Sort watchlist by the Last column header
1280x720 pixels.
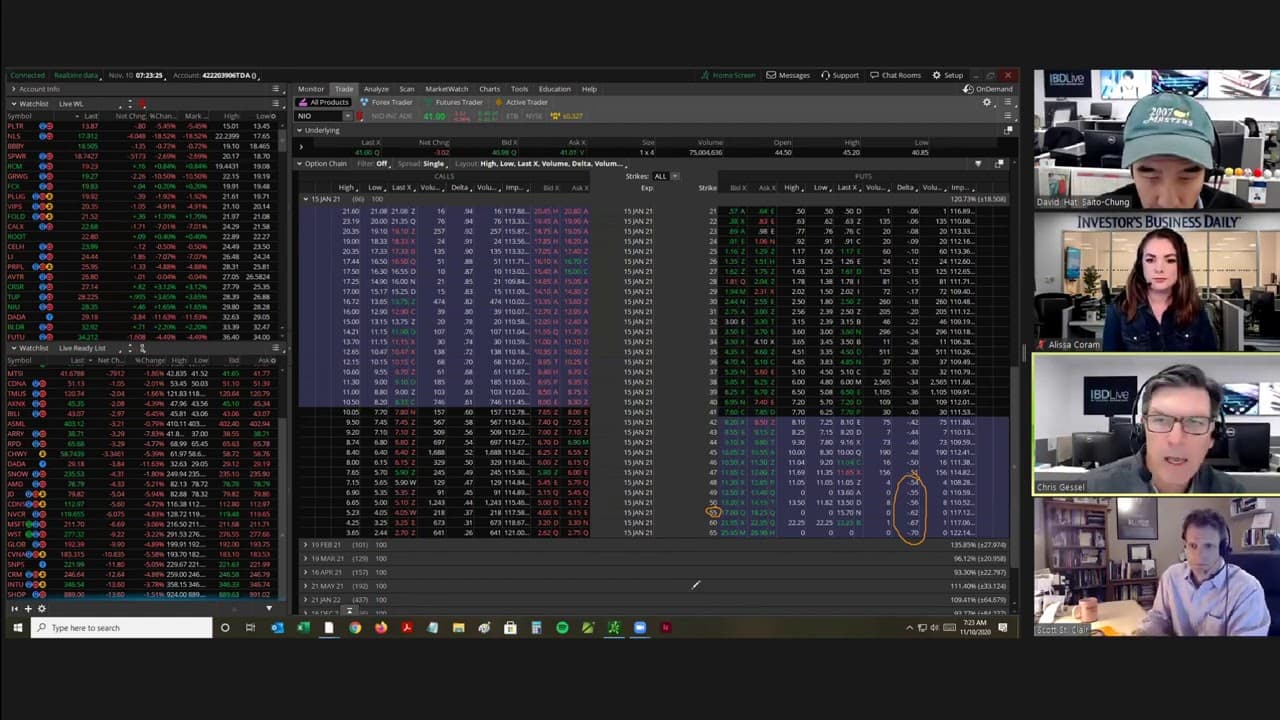(x=91, y=116)
